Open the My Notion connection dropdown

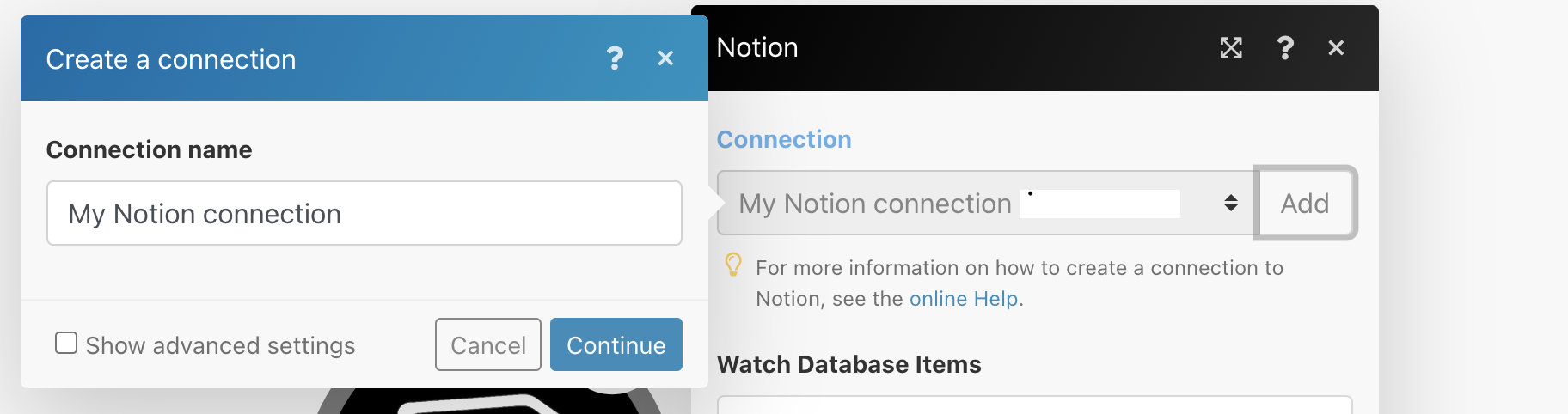[986, 204]
